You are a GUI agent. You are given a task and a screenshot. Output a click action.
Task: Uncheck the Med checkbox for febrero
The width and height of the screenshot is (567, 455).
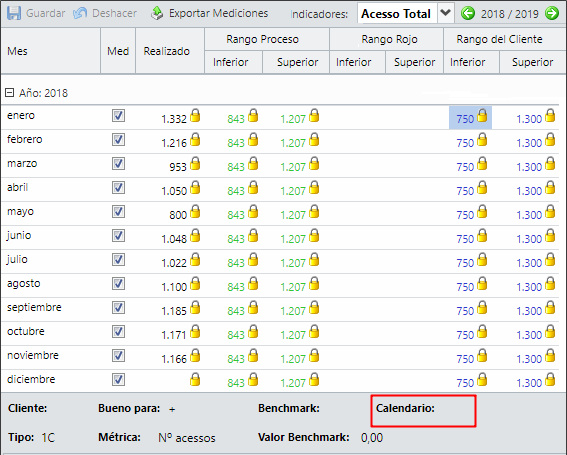click(x=118, y=140)
